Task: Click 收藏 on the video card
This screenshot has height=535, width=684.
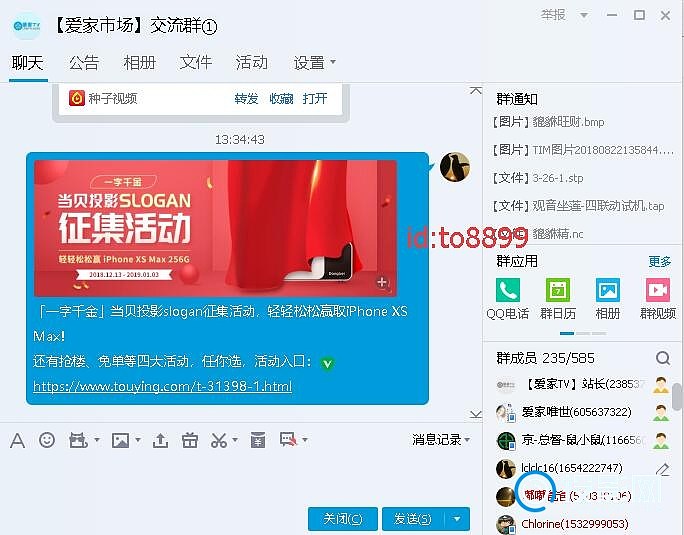Action: pos(281,99)
